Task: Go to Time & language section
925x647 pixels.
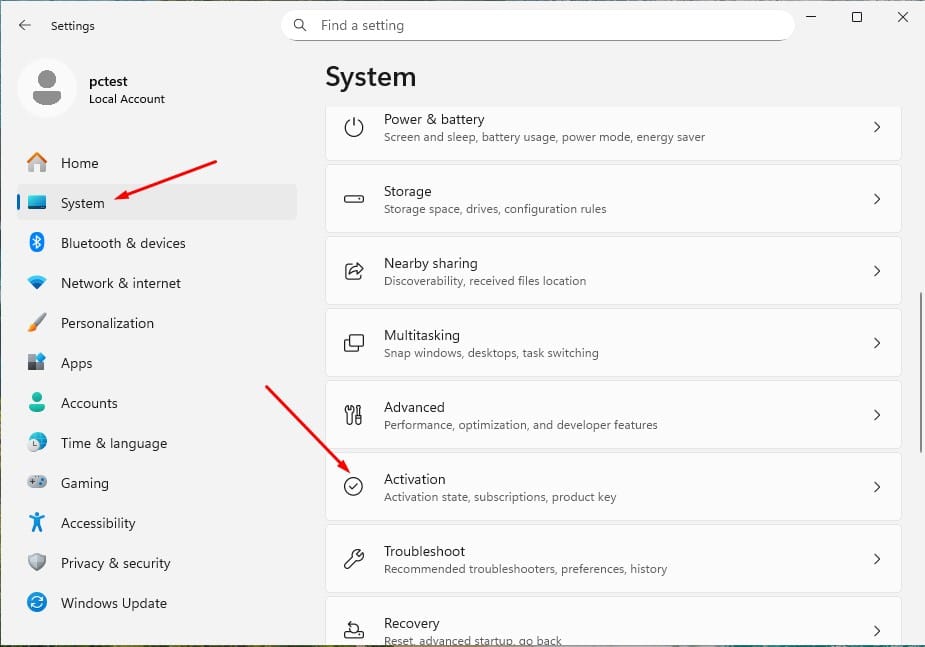Action: [113, 443]
